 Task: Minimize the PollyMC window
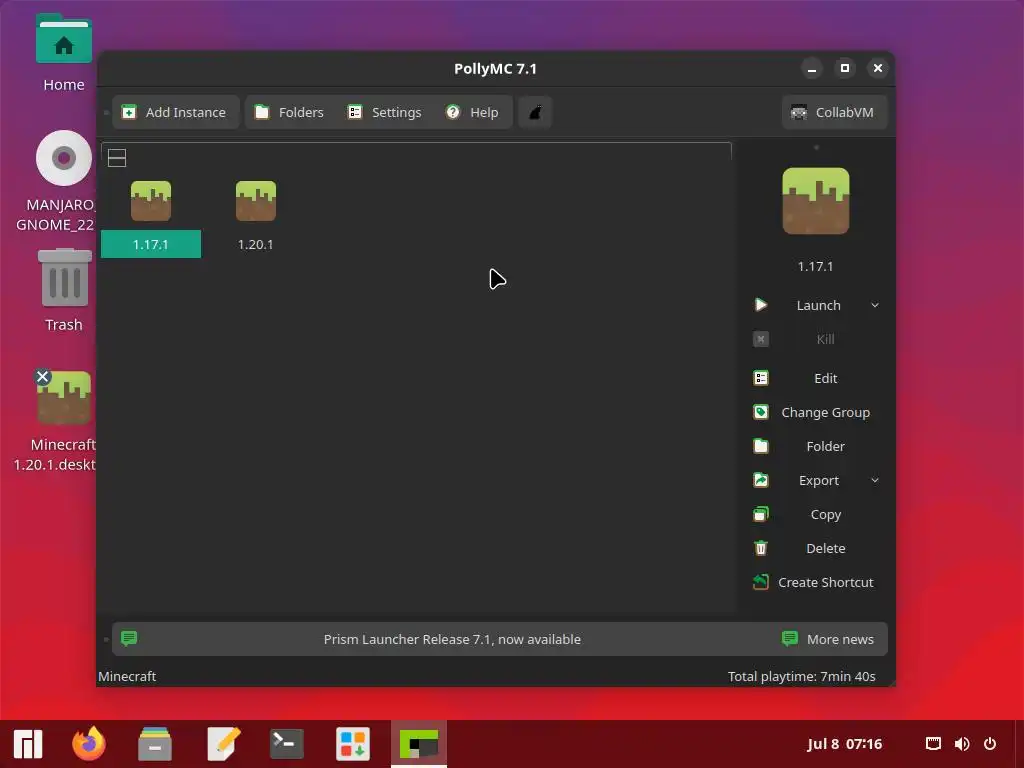(812, 69)
